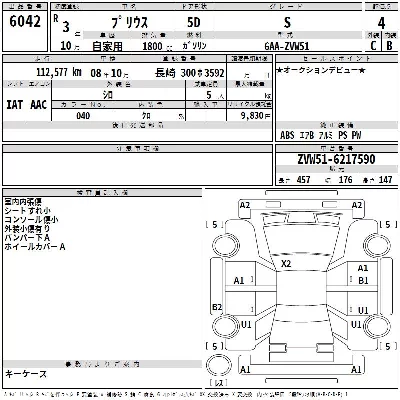Click the grade letter S

coord(287,23)
